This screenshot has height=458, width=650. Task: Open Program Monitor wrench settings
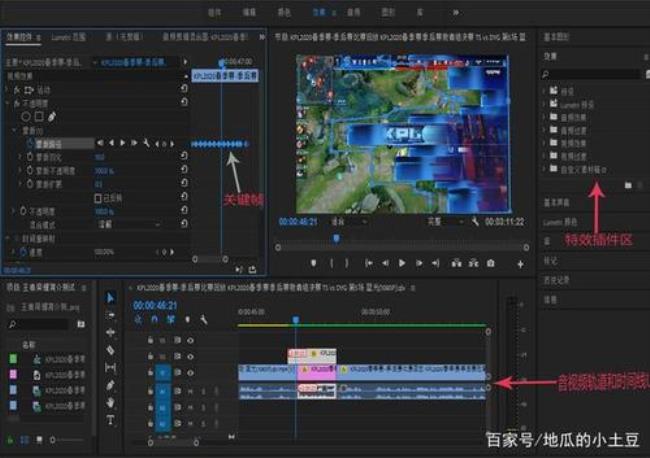[475, 222]
